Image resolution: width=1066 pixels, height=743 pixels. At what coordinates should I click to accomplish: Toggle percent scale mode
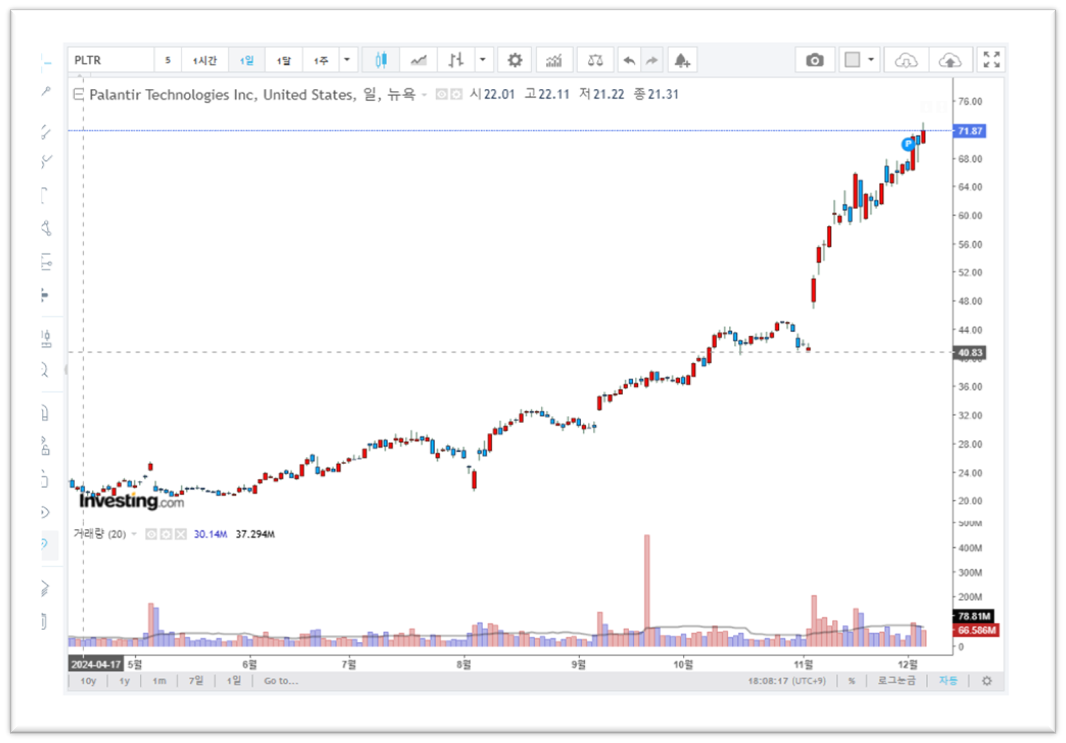[851, 680]
